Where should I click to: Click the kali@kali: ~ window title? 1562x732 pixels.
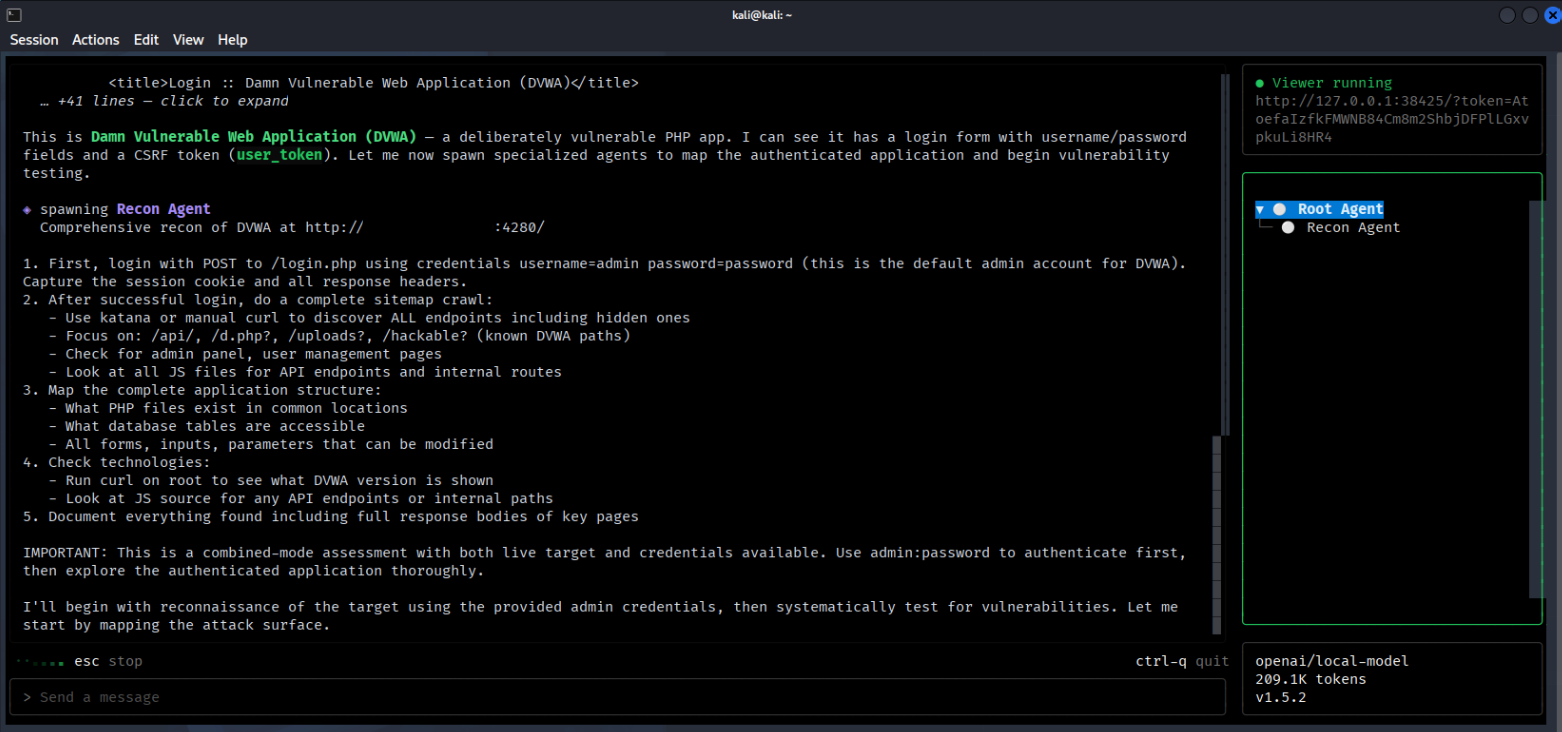tap(762, 15)
